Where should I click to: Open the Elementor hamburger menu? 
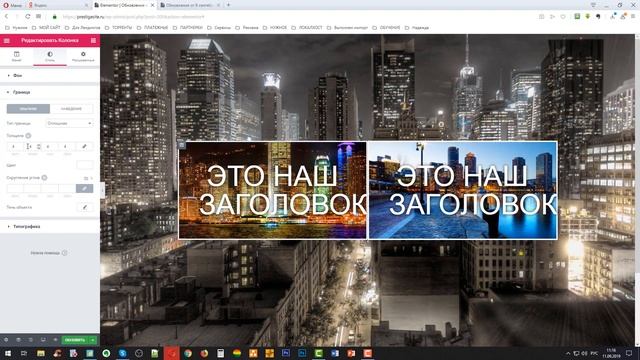pyautogui.click(x=7, y=40)
